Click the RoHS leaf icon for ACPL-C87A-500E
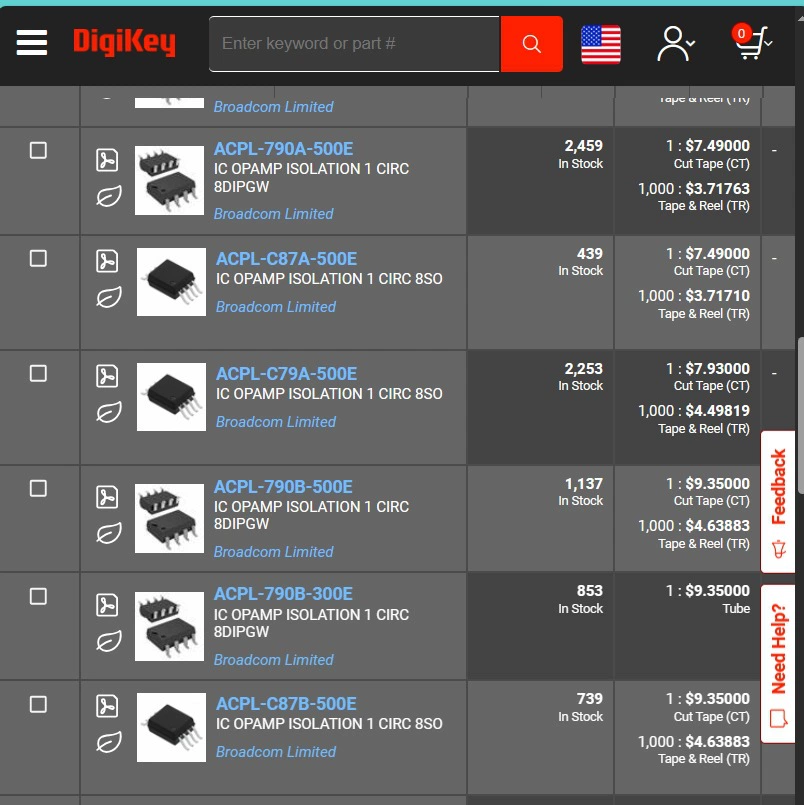 [x=109, y=297]
